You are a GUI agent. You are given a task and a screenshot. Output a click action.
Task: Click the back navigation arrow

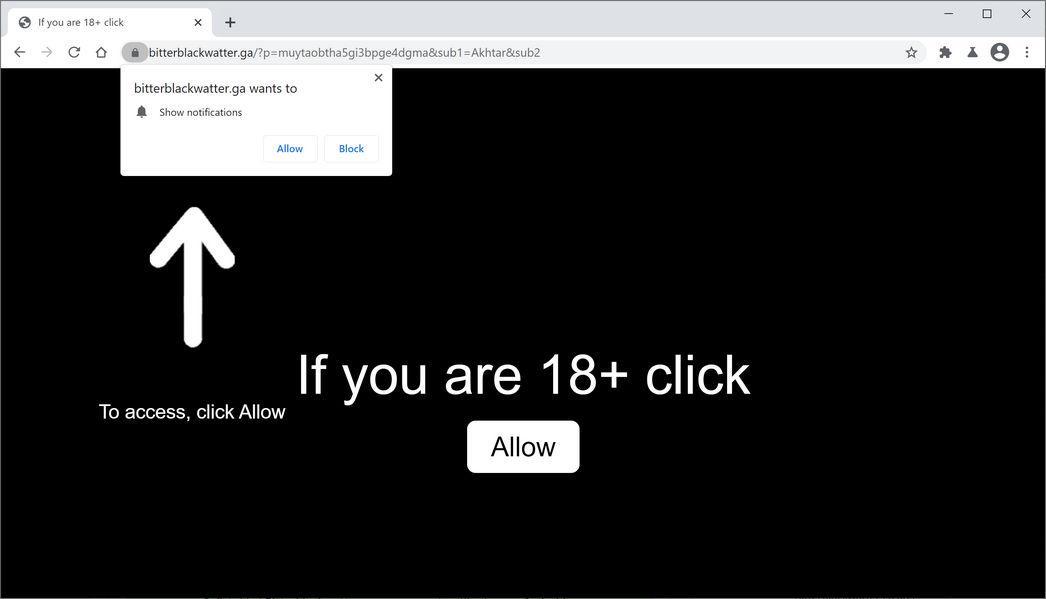tap(20, 52)
